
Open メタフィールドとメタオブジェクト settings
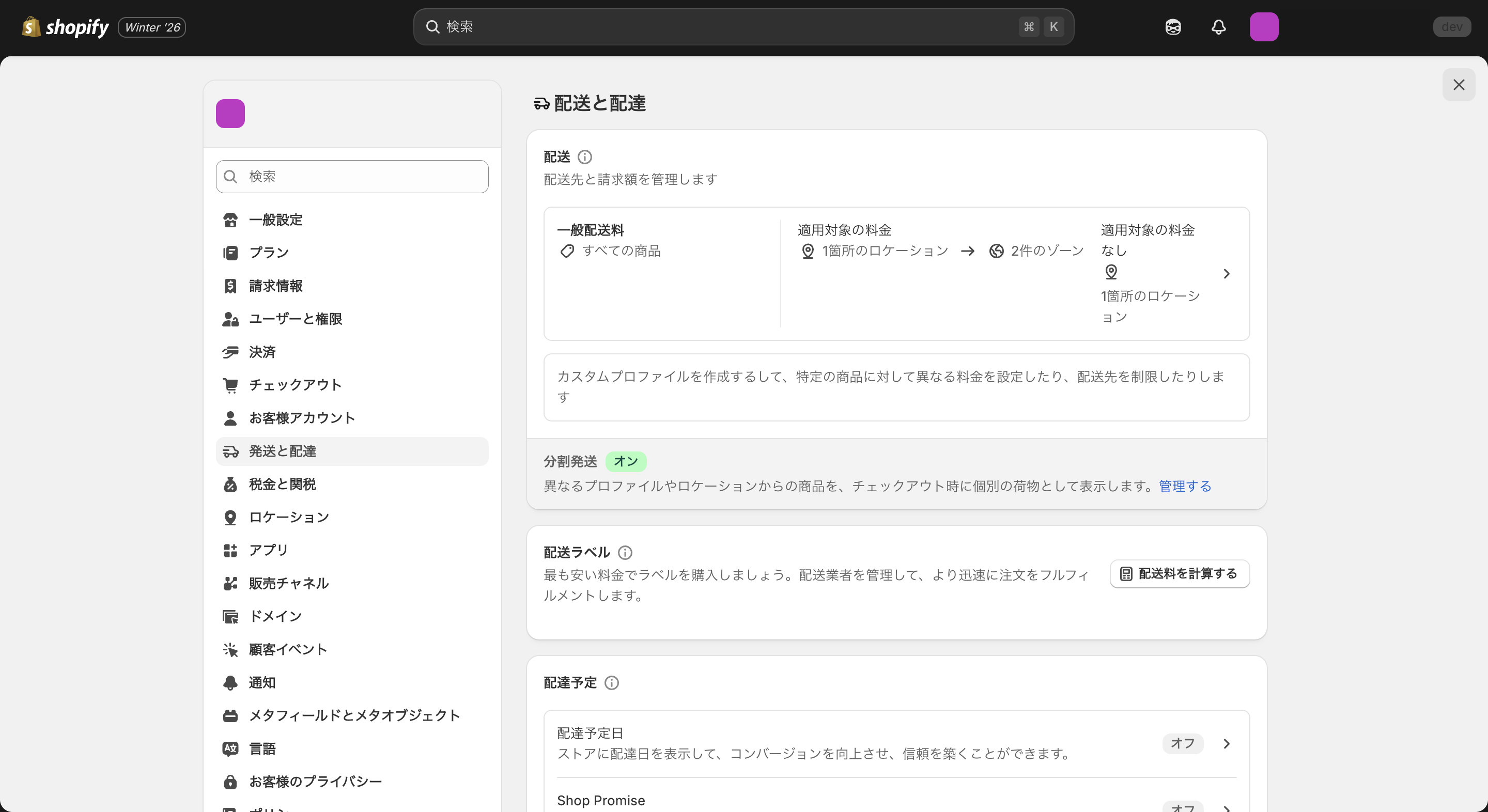pos(354,715)
